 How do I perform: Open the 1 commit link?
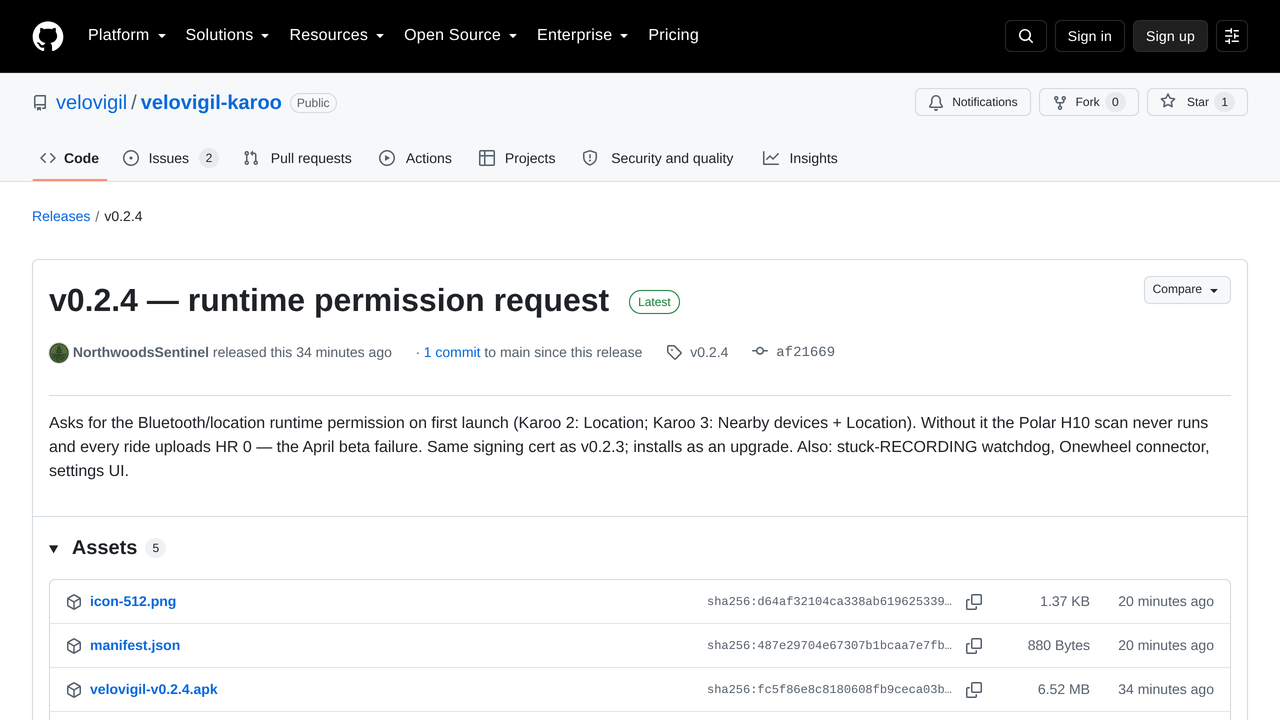(x=452, y=352)
